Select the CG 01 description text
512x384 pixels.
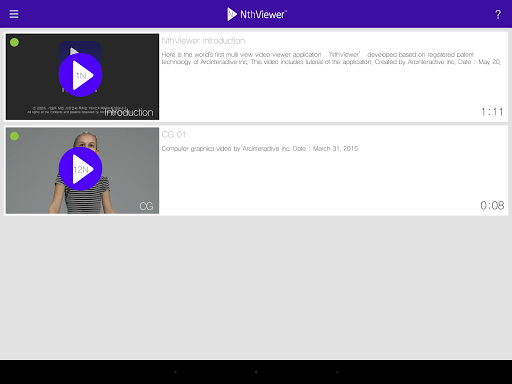(260, 149)
